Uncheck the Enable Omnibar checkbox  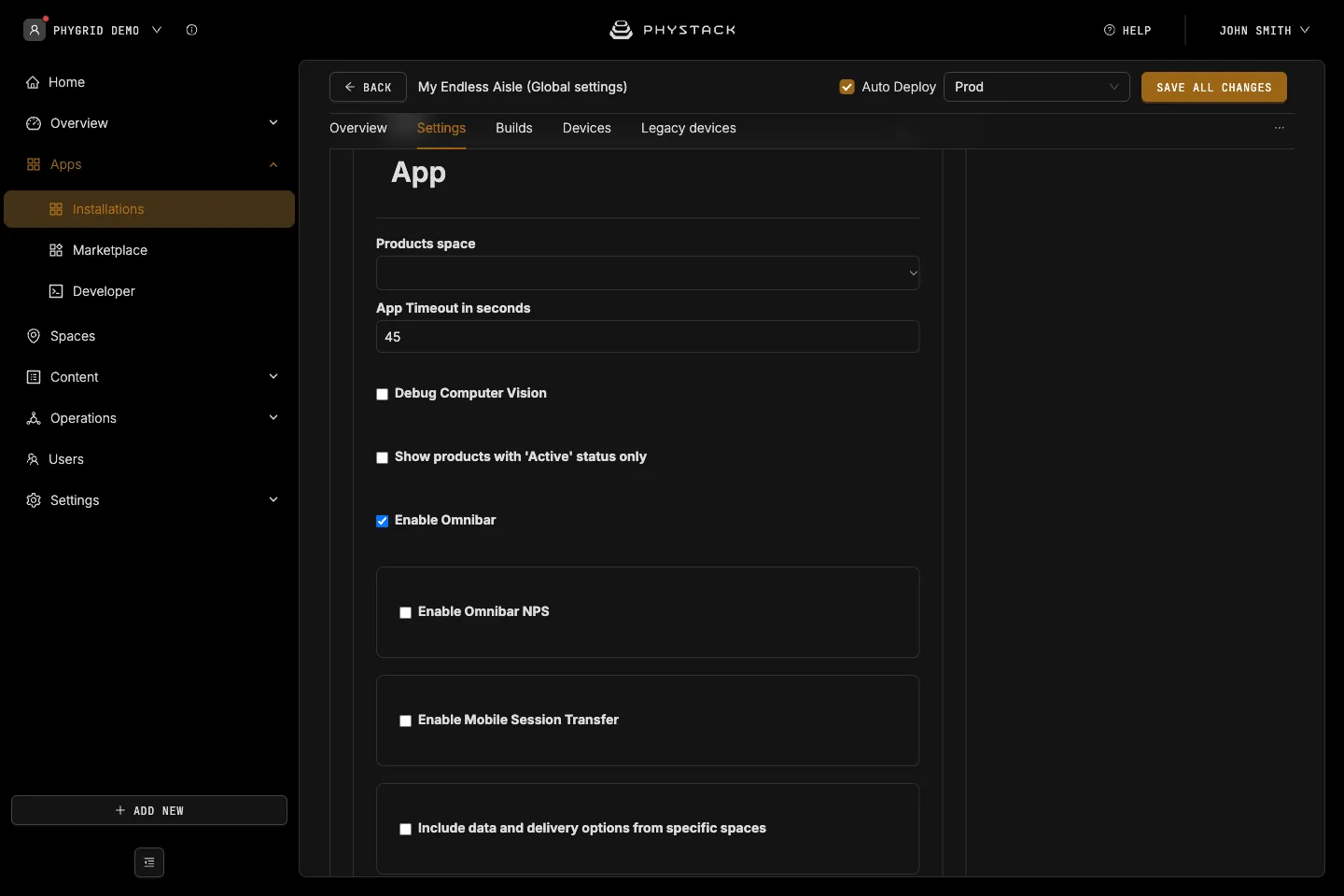click(382, 521)
